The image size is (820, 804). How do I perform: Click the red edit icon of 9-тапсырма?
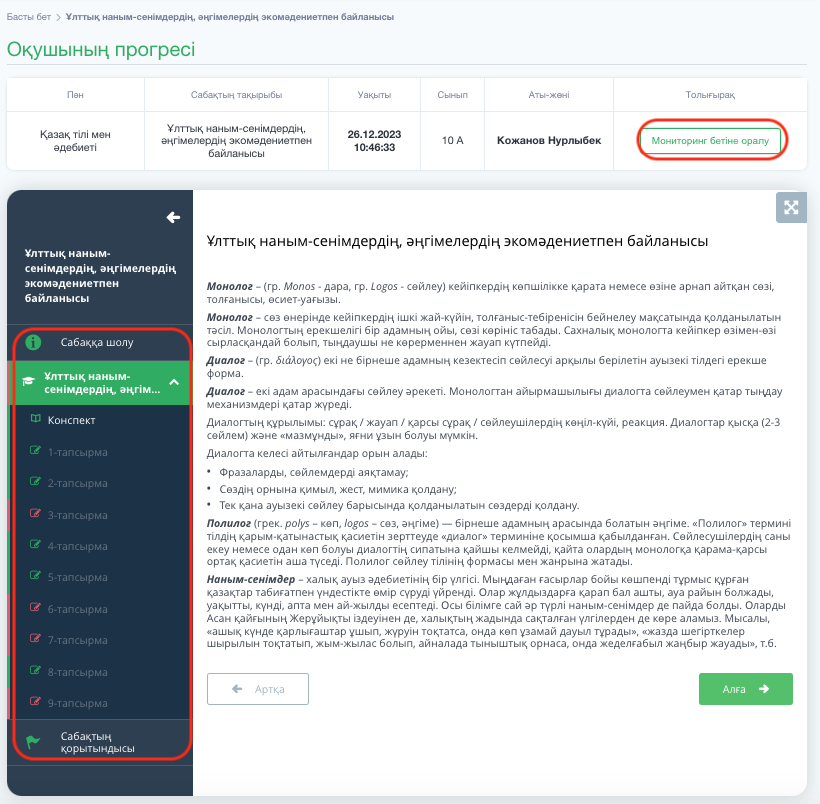(x=35, y=701)
